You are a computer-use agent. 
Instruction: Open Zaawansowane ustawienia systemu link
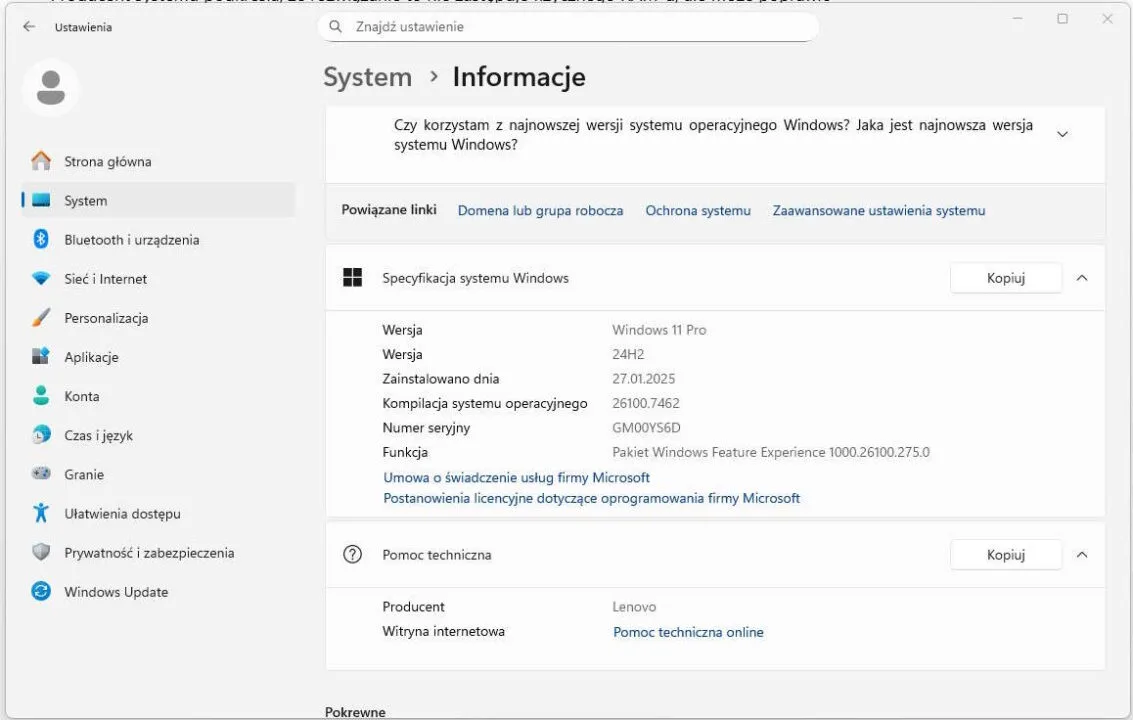[878, 211]
